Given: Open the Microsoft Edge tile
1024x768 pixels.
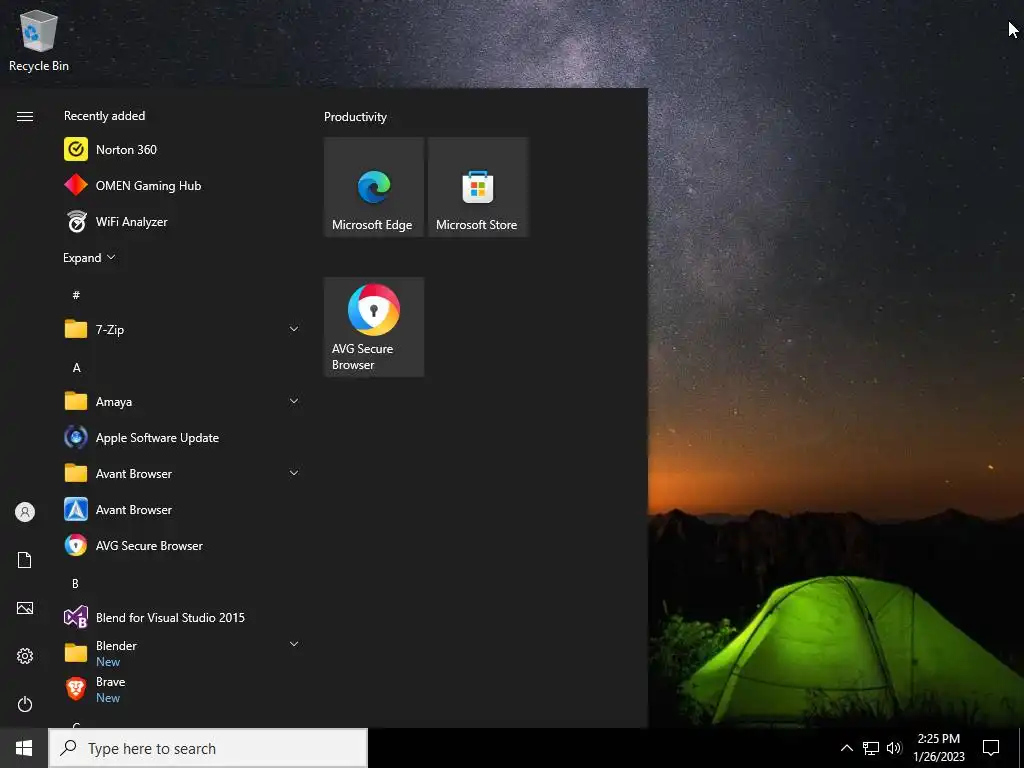Looking at the screenshot, I should tap(374, 187).
